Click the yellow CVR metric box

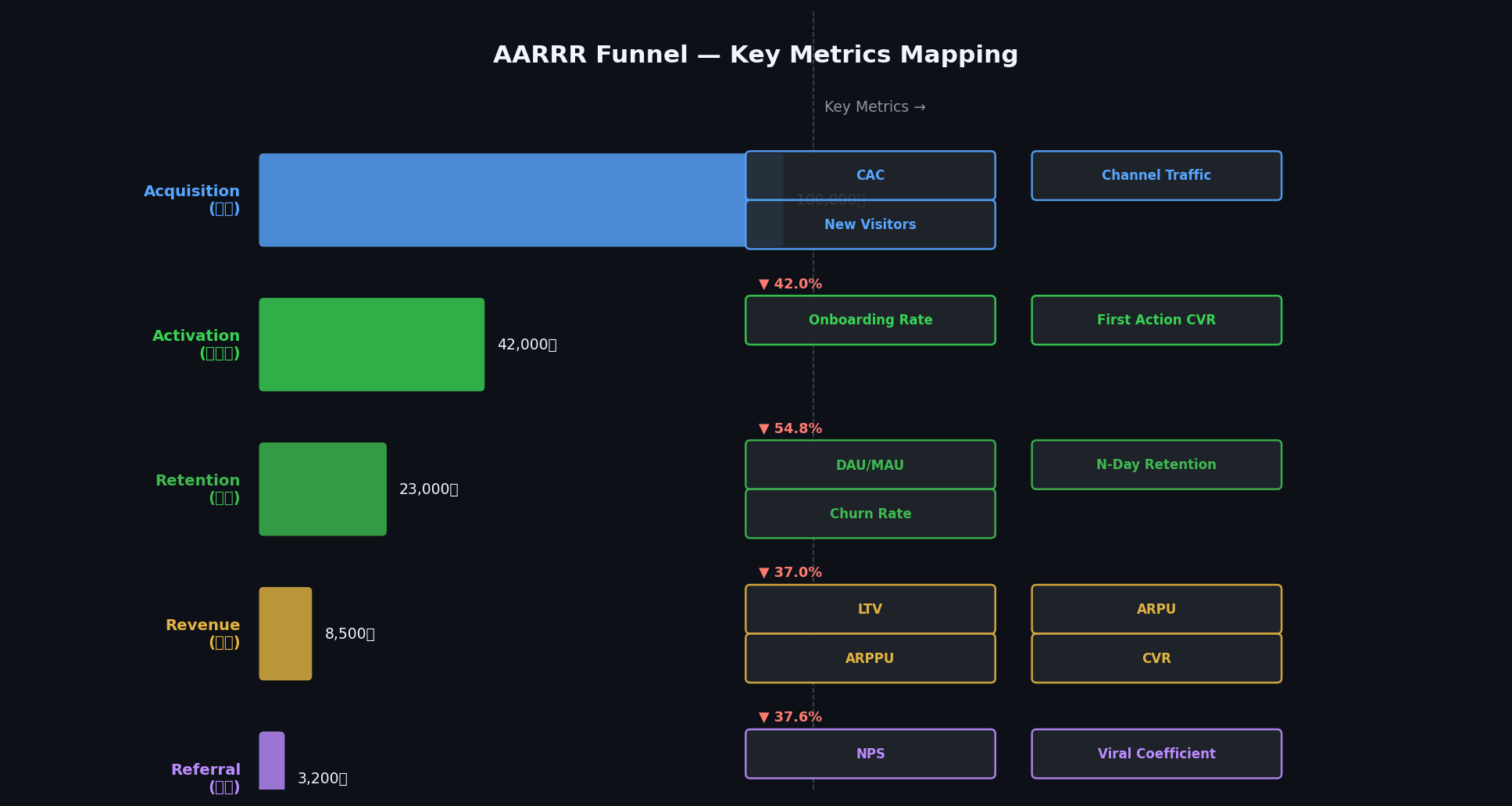click(x=1156, y=658)
